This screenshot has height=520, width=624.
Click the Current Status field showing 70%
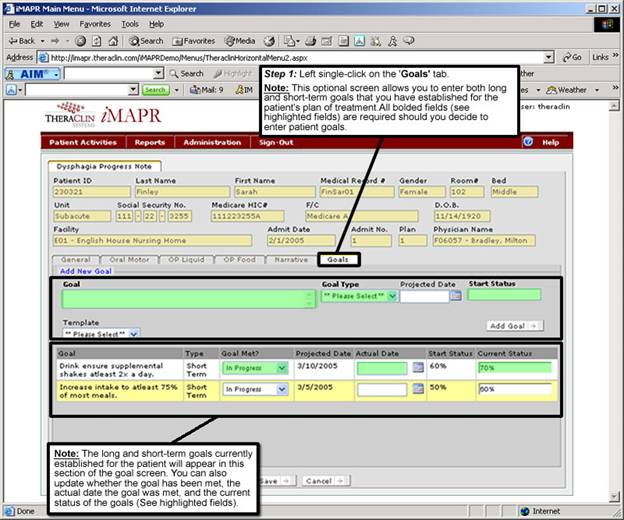click(x=515, y=368)
